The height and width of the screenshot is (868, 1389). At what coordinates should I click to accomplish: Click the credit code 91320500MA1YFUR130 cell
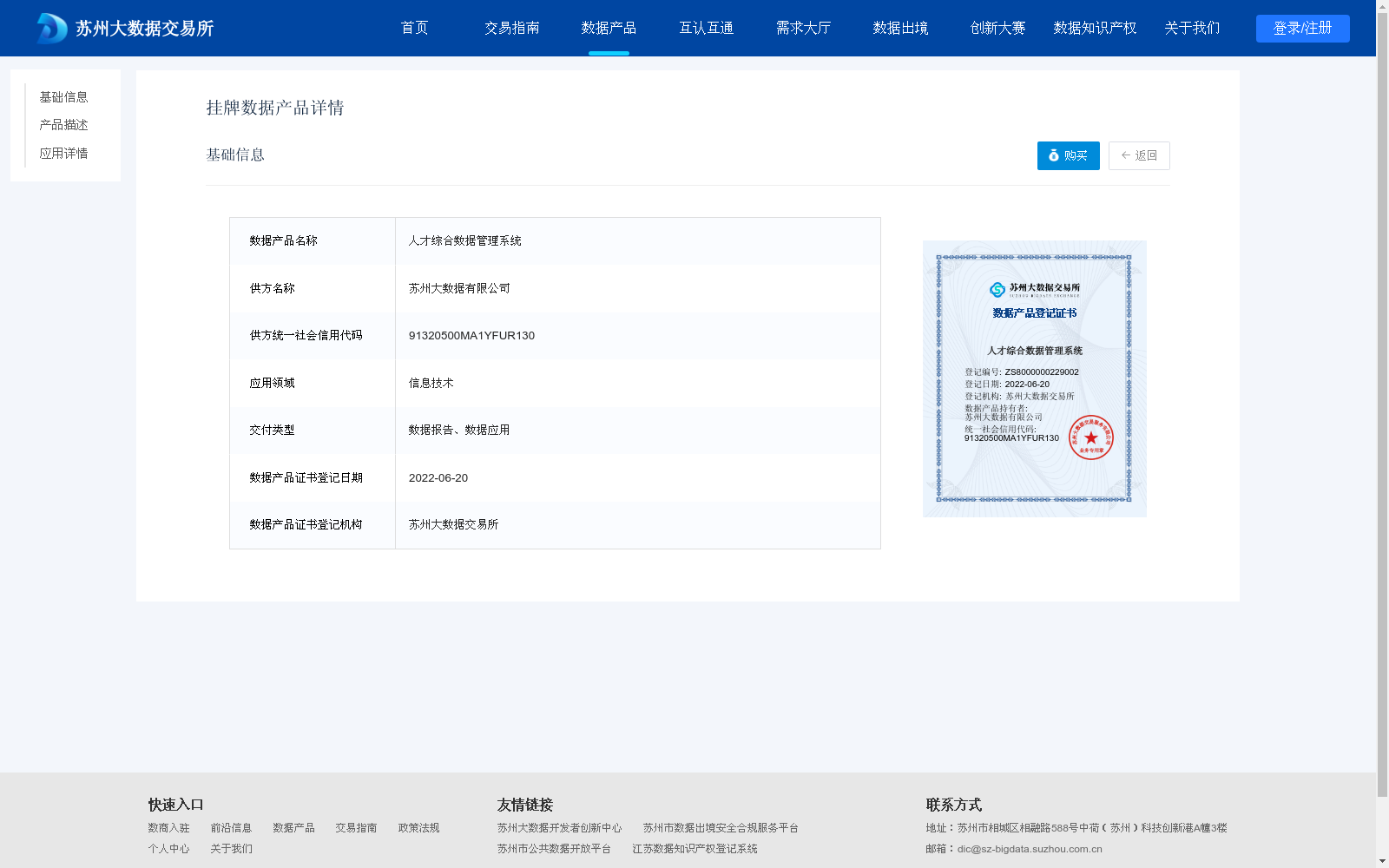(x=638, y=336)
